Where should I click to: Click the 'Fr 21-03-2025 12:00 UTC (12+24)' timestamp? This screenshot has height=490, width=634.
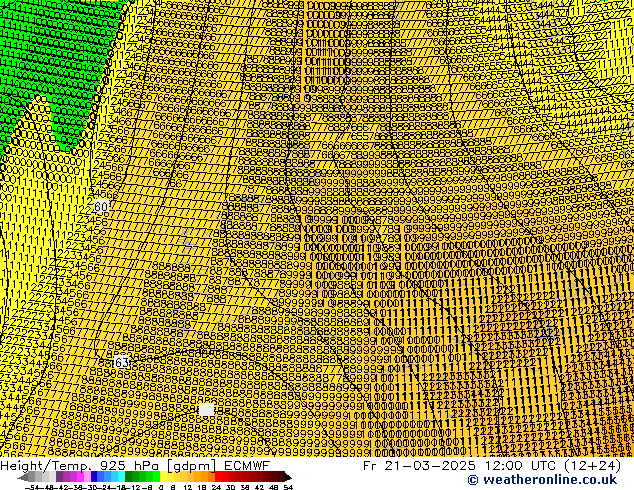click(x=492, y=466)
